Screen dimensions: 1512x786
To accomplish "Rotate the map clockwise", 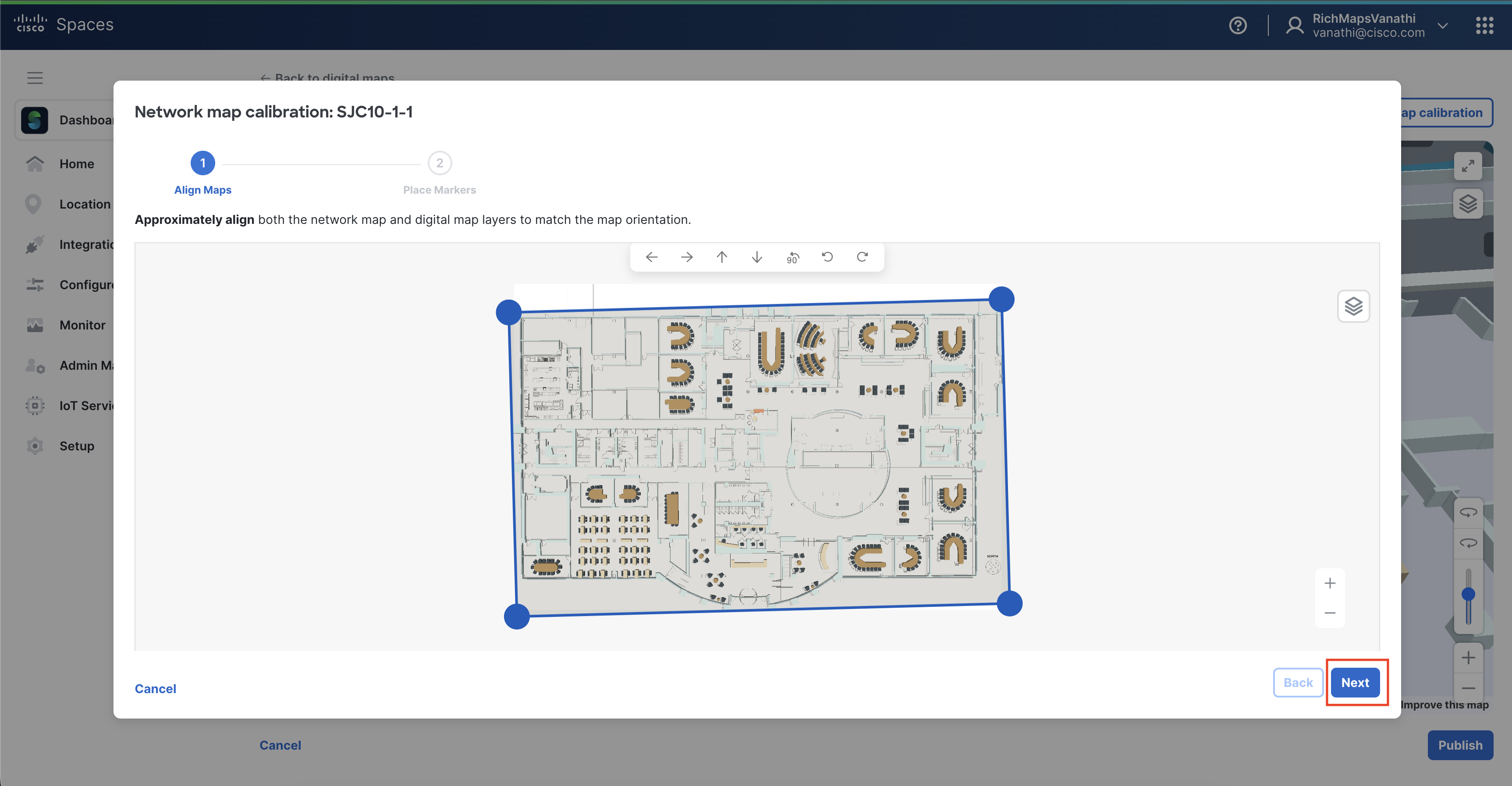I will click(862, 257).
